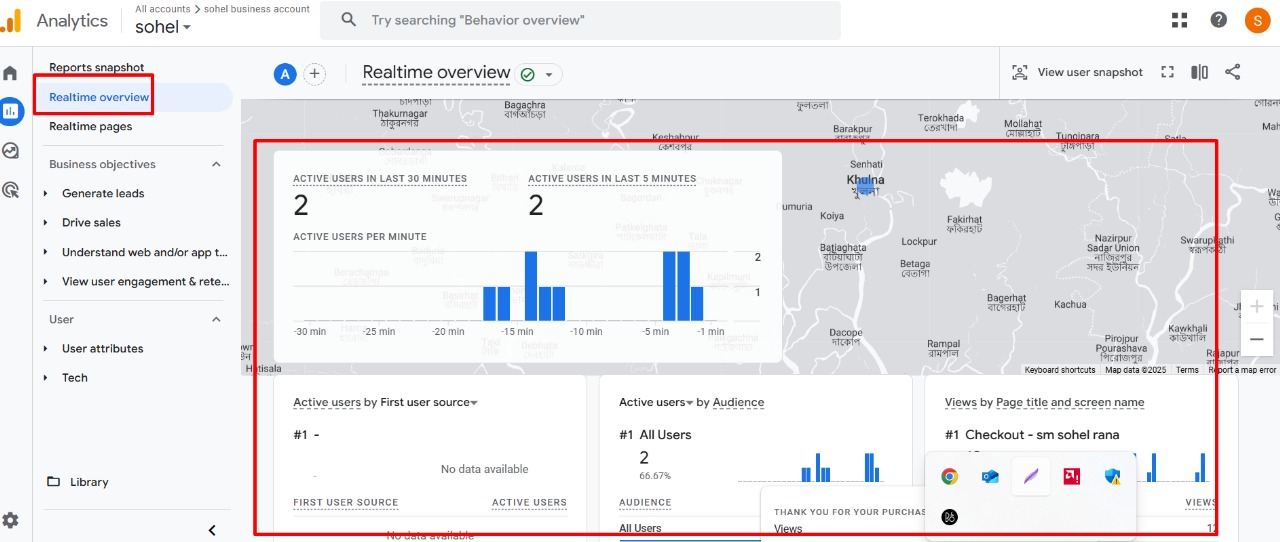Enter full screen mode for the report
The height and width of the screenshot is (542, 1280).
[x=1167, y=72]
